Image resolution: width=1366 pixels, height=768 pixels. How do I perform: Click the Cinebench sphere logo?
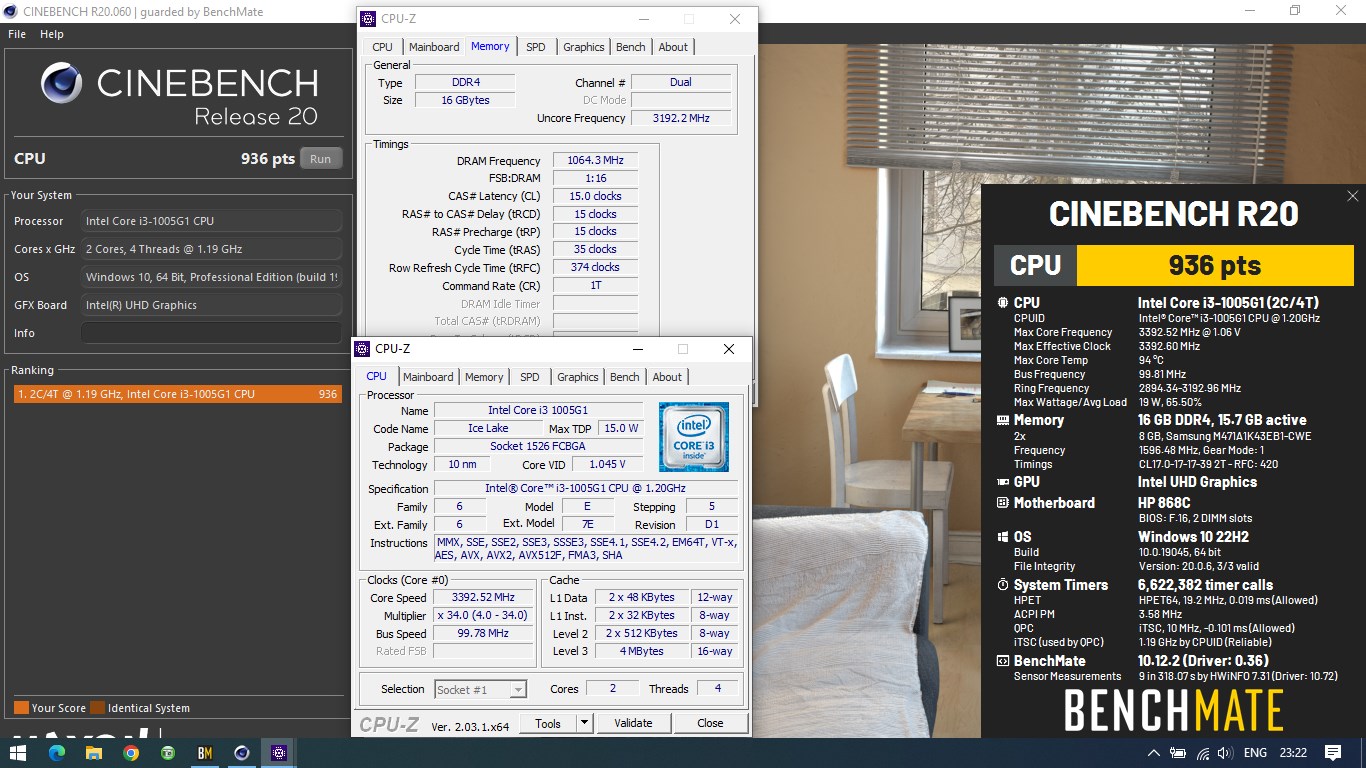coord(61,83)
